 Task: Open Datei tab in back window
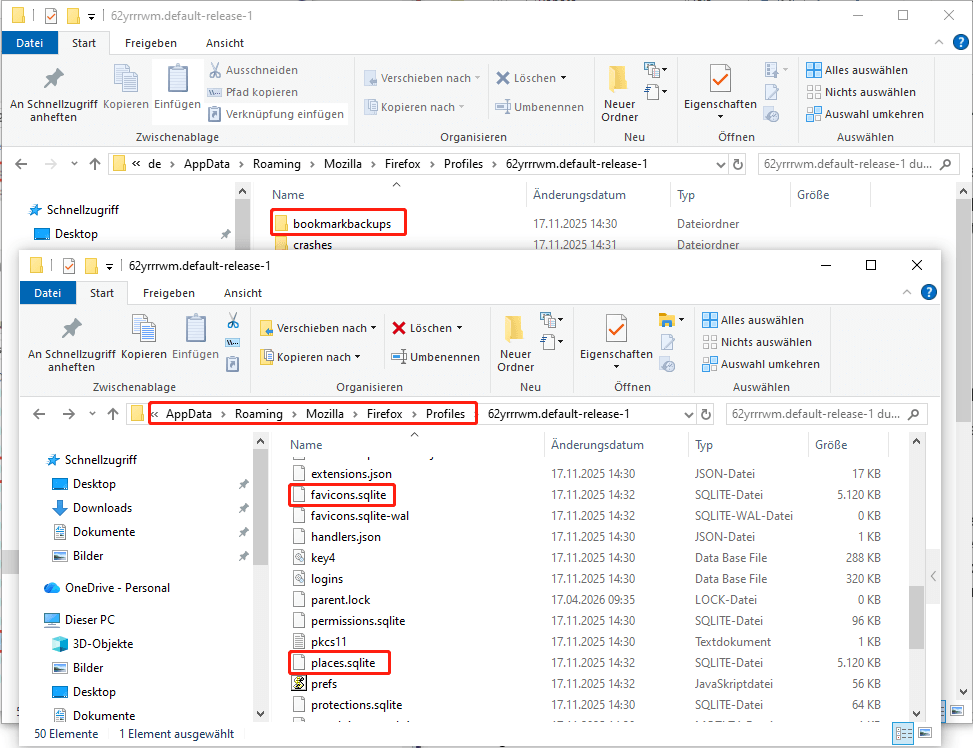pyautogui.click(x=30, y=43)
